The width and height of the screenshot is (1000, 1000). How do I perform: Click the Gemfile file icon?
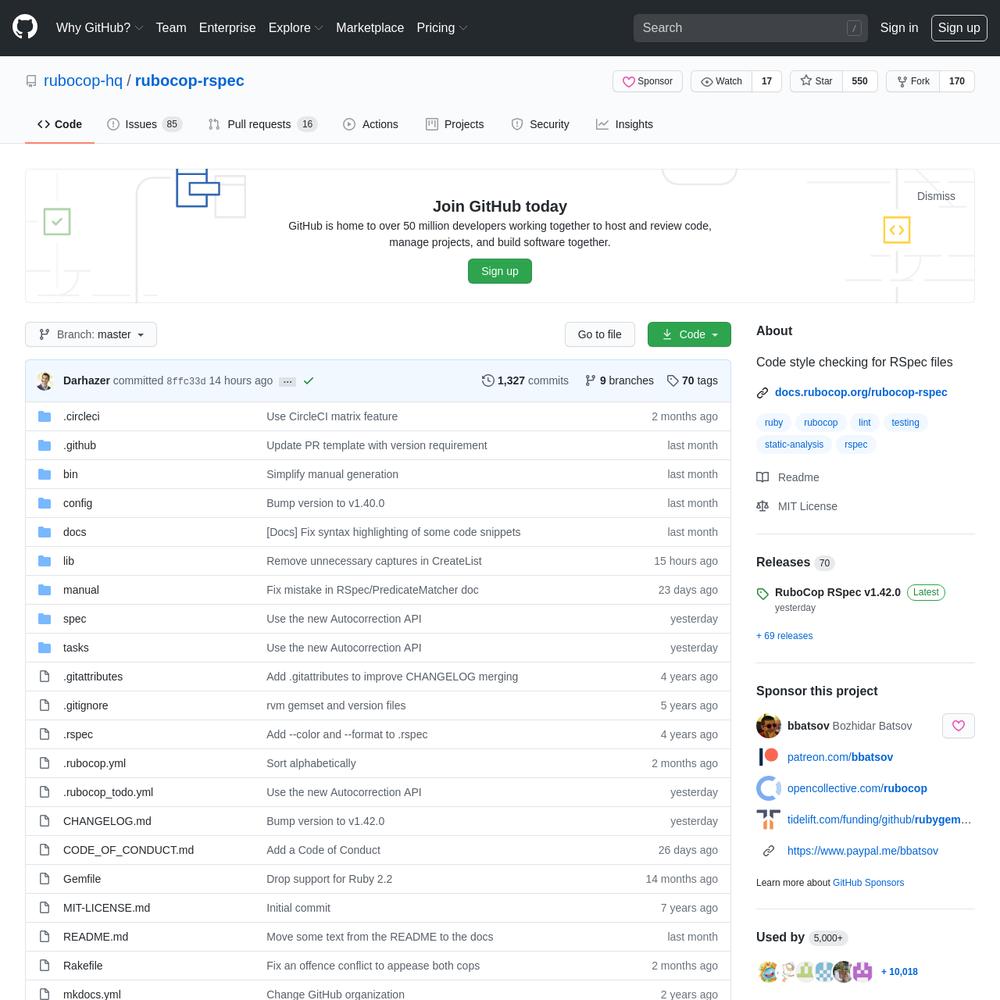pyautogui.click(x=45, y=879)
